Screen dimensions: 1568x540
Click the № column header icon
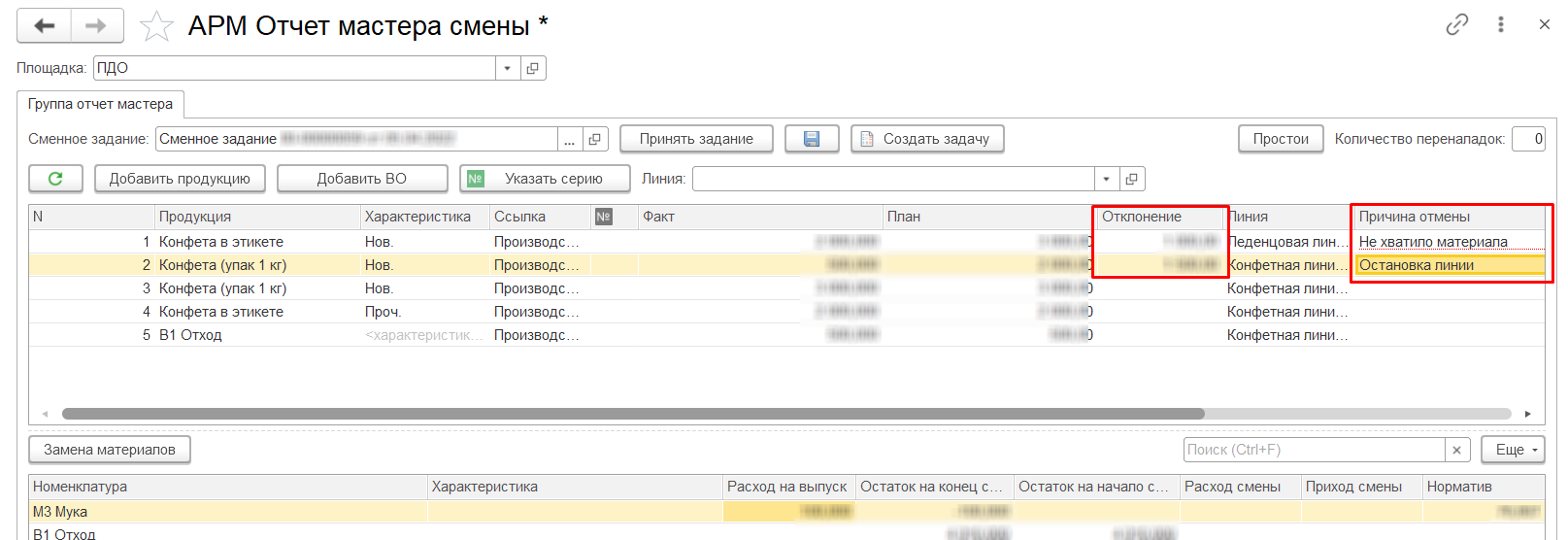603,217
